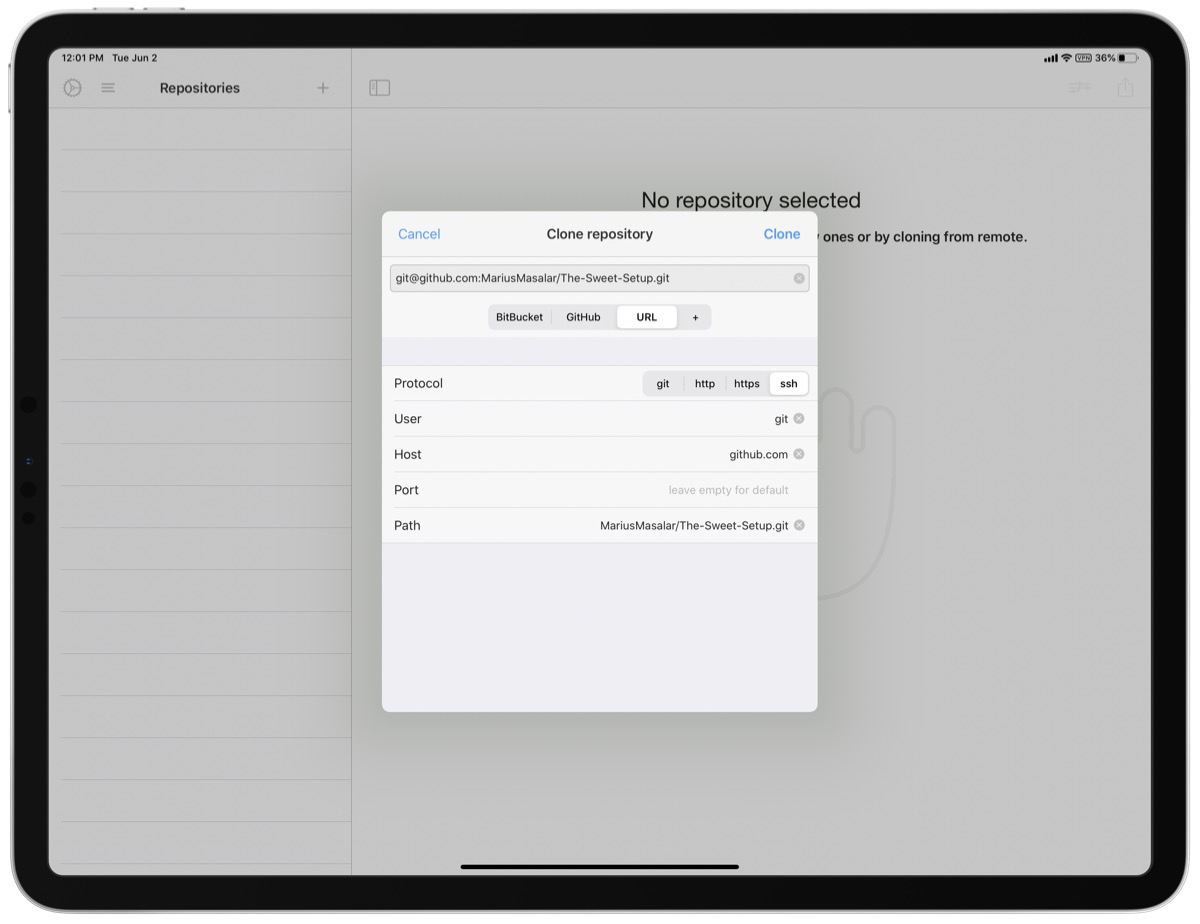Open the dimmed branch/changes icon at top right

[x=1079, y=88]
